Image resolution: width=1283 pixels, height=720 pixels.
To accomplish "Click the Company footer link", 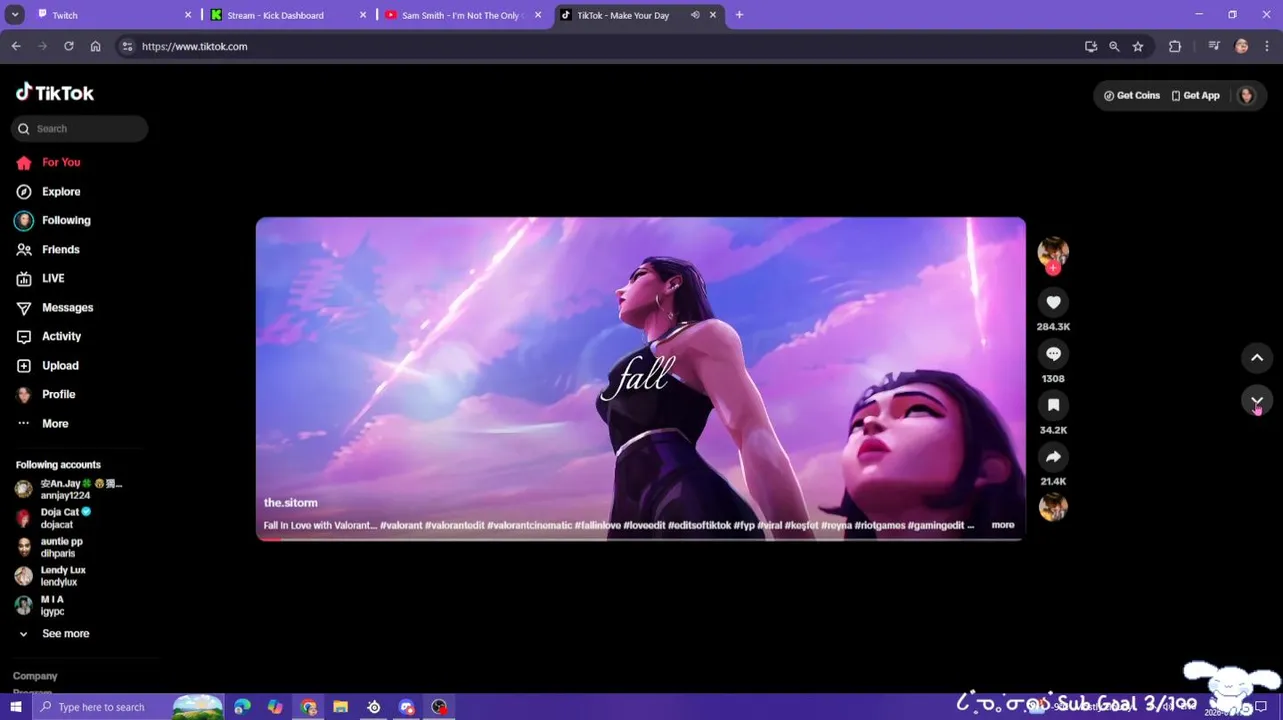I will point(35,676).
